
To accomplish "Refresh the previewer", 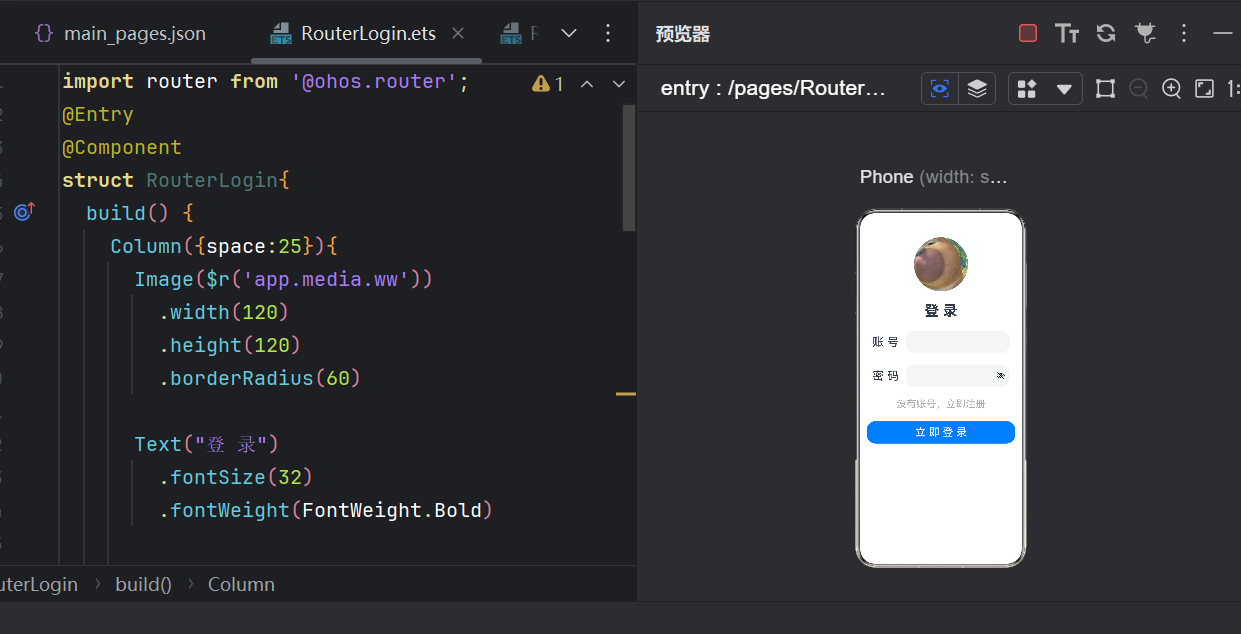I will click(1106, 33).
